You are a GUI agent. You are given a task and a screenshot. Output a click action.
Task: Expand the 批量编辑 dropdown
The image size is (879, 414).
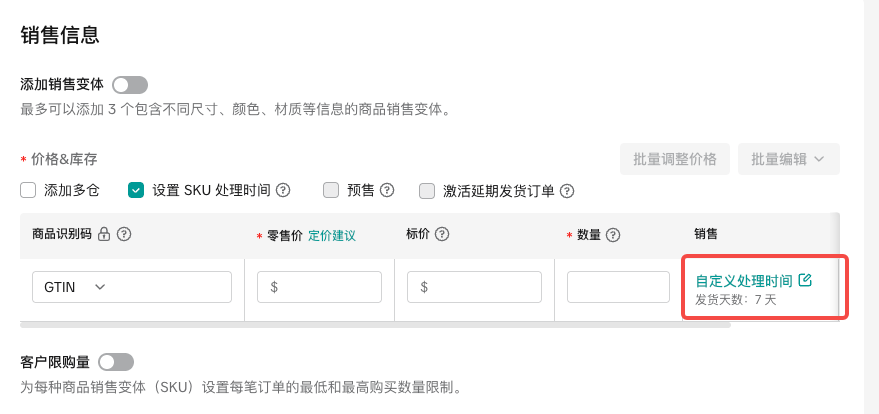pyautogui.click(x=788, y=159)
